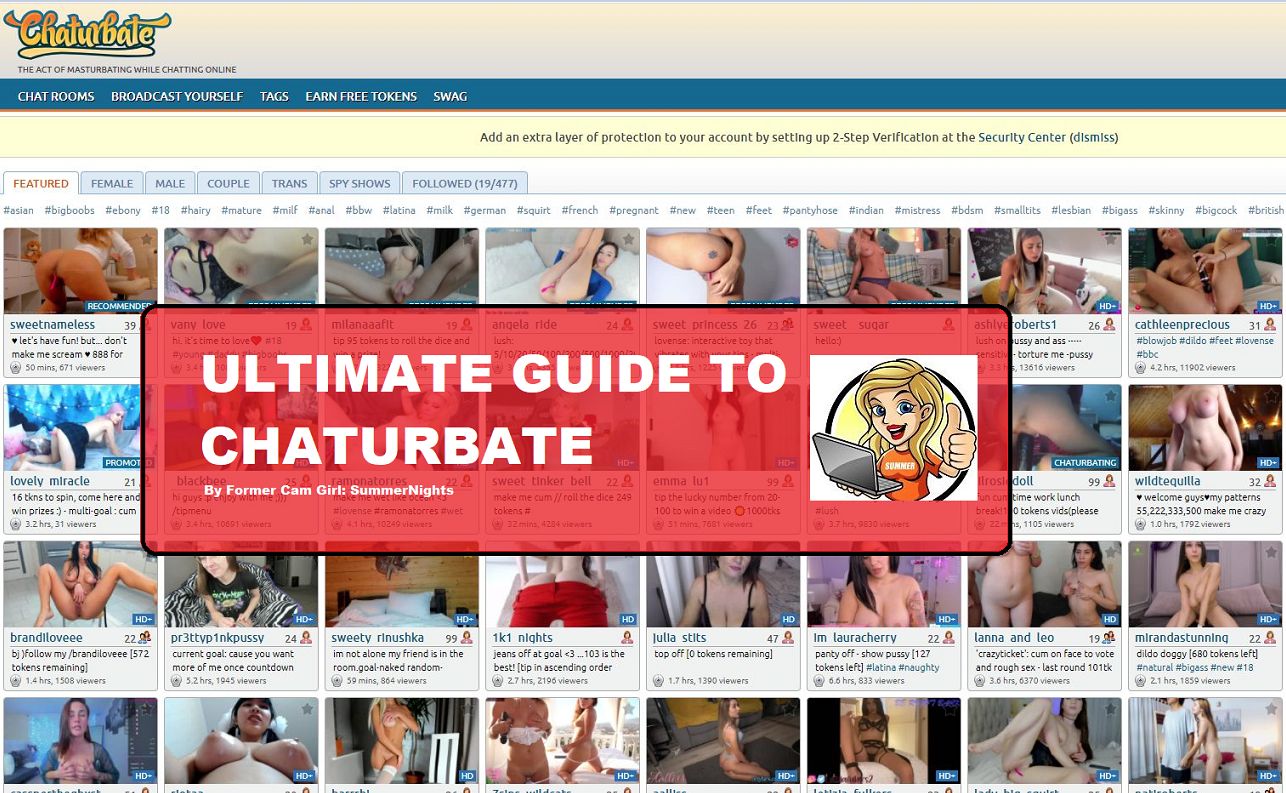Click the follow star on brandiloveee card

(146, 553)
